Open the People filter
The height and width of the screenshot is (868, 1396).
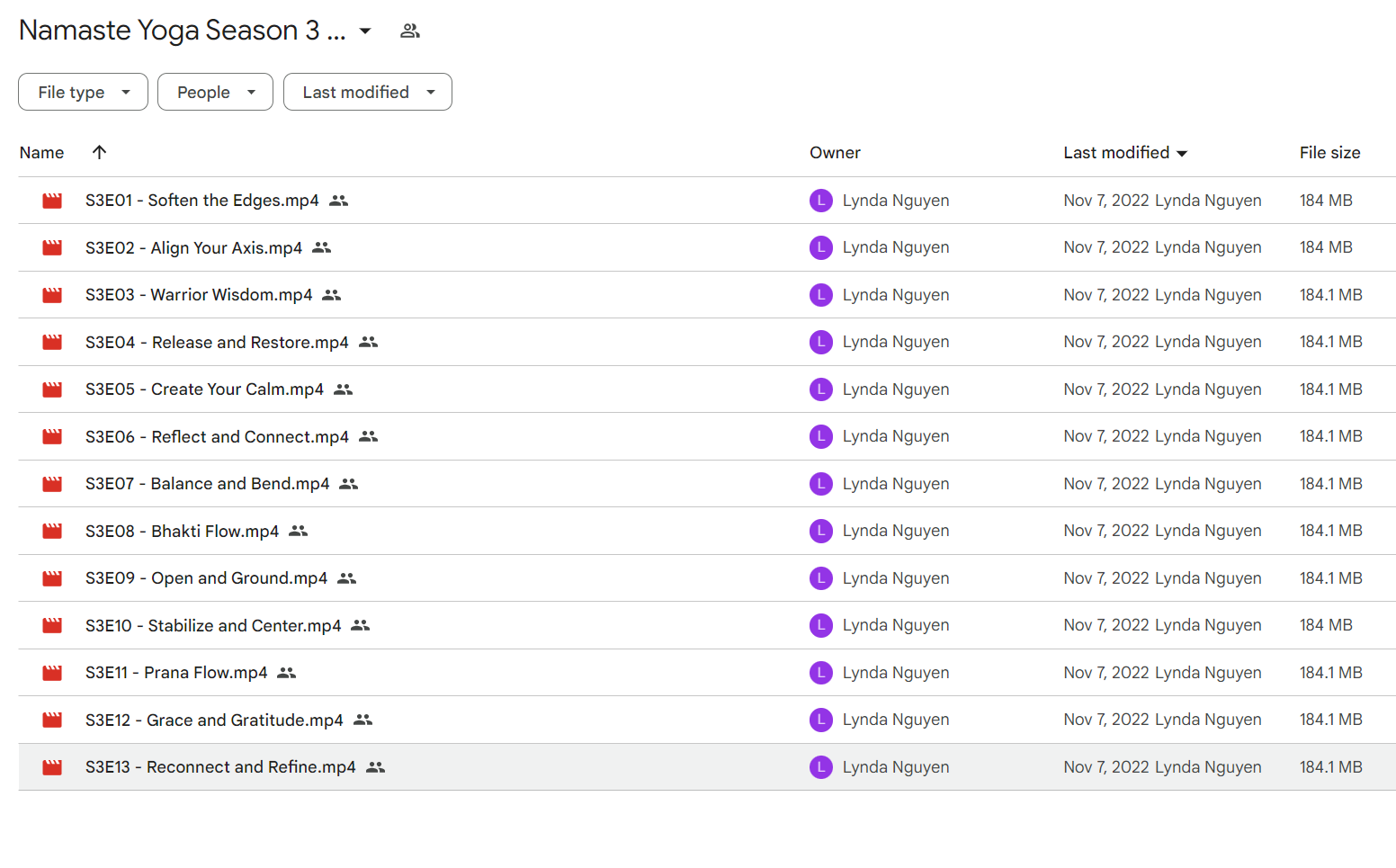[x=215, y=92]
